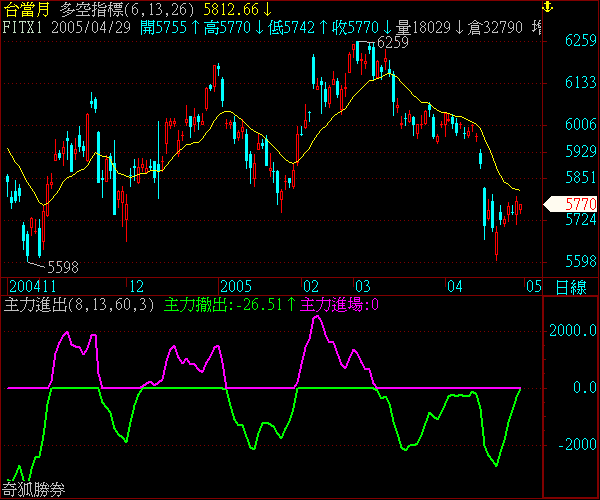Click the 04 month label on date axis
This screenshot has height=500, width=600.
(x=454, y=286)
